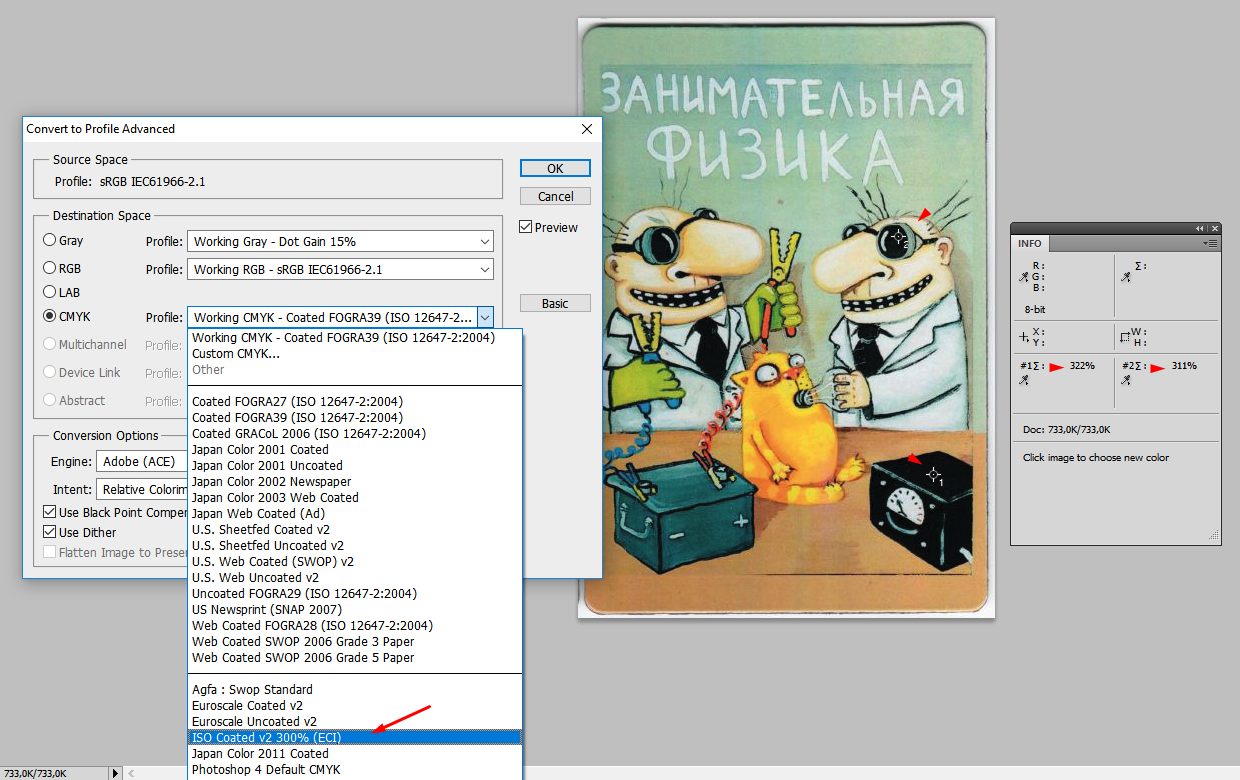This screenshot has height=780, width=1240.
Task: Choose Japan Color 2011 Coated
Action: [x=355, y=753]
